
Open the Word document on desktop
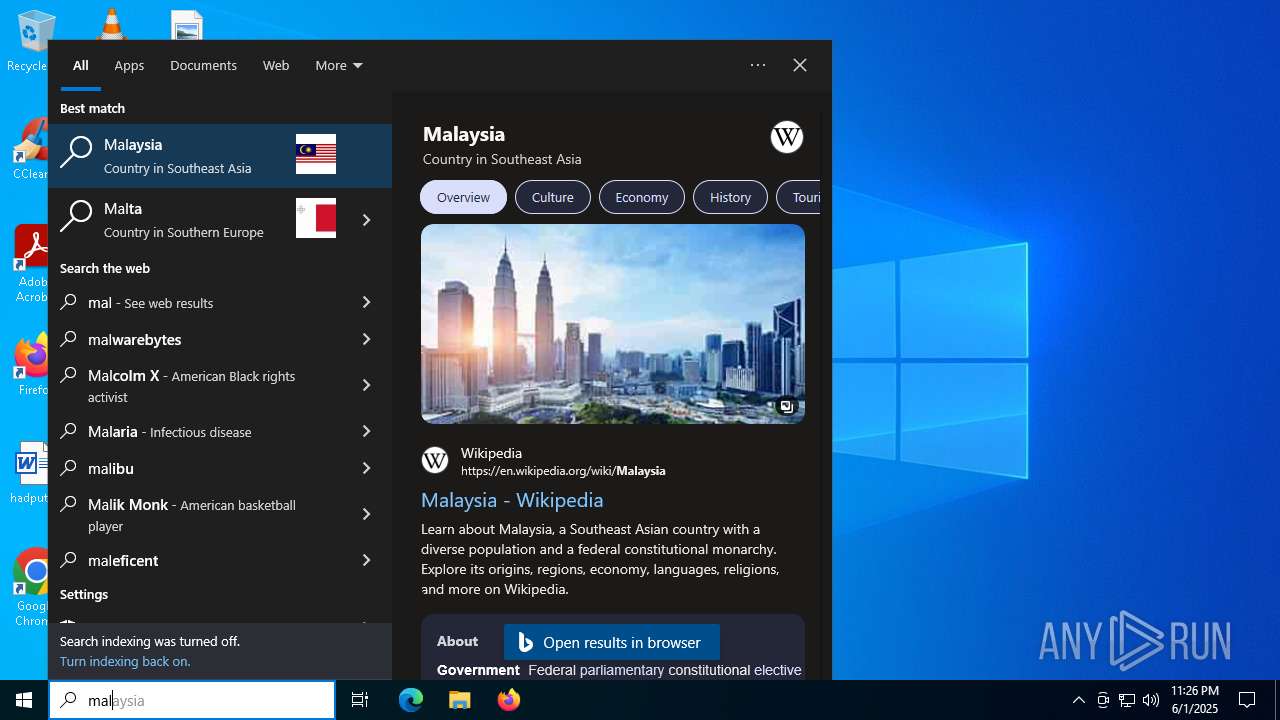[30, 473]
